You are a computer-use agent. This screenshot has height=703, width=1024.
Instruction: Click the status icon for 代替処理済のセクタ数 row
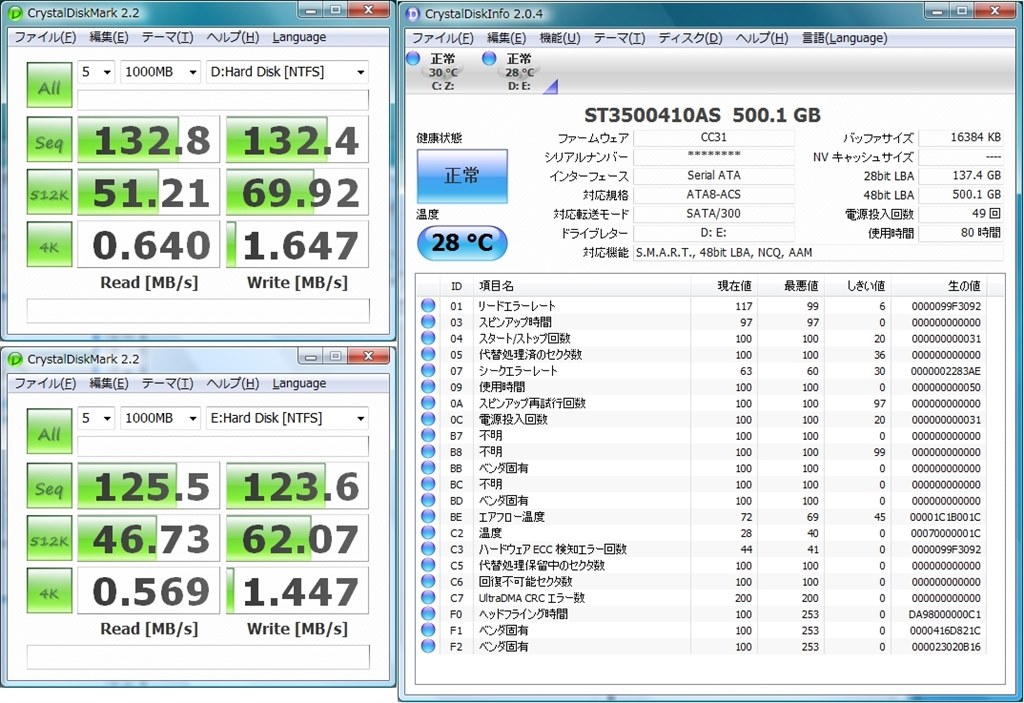click(x=428, y=355)
